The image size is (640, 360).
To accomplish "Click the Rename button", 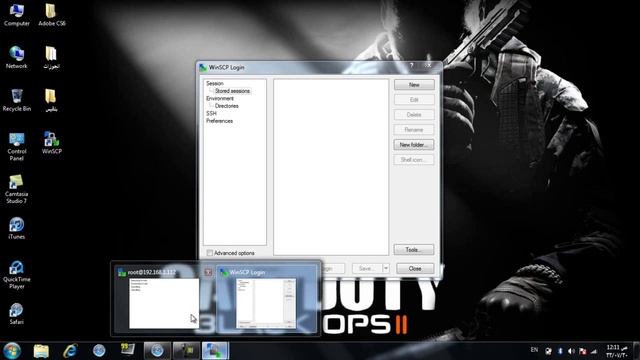I will pyautogui.click(x=414, y=130).
